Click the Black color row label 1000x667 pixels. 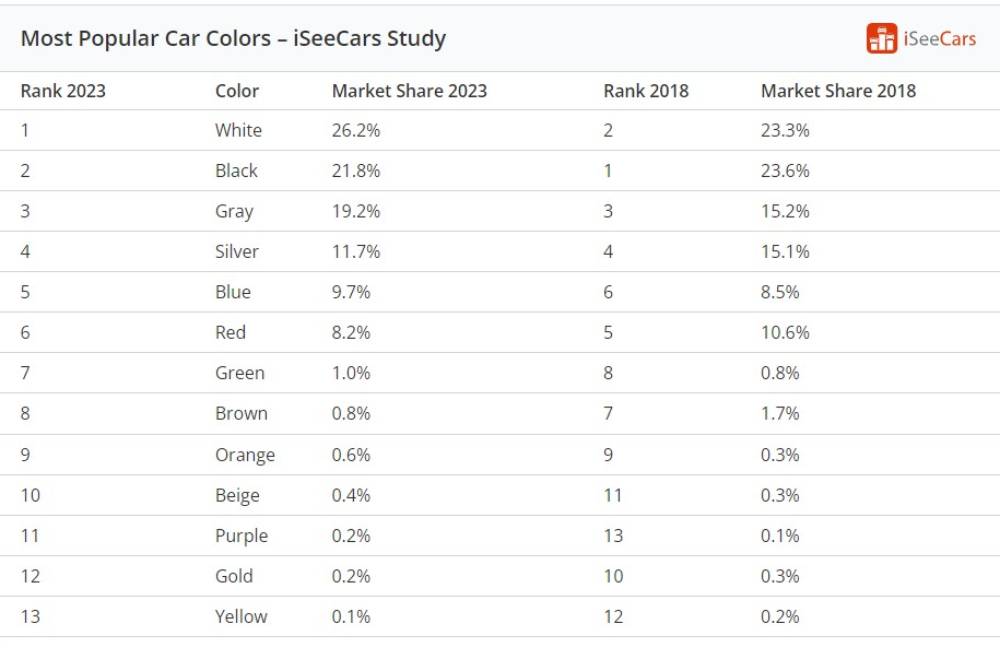point(236,171)
